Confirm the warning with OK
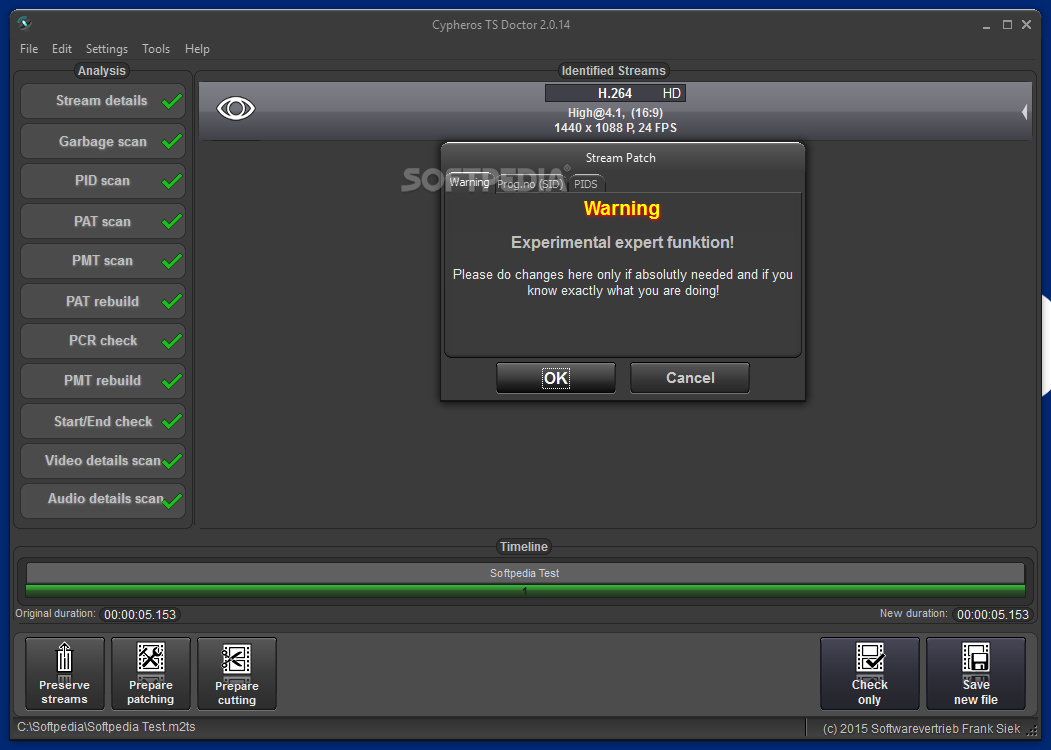1051x750 pixels. [x=556, y=378]
